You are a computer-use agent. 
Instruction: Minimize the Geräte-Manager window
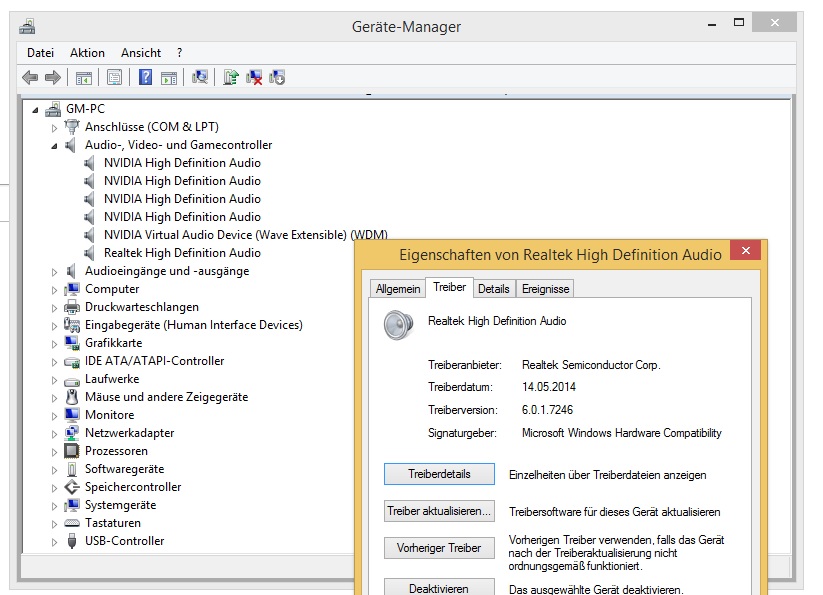pos(712,23)
